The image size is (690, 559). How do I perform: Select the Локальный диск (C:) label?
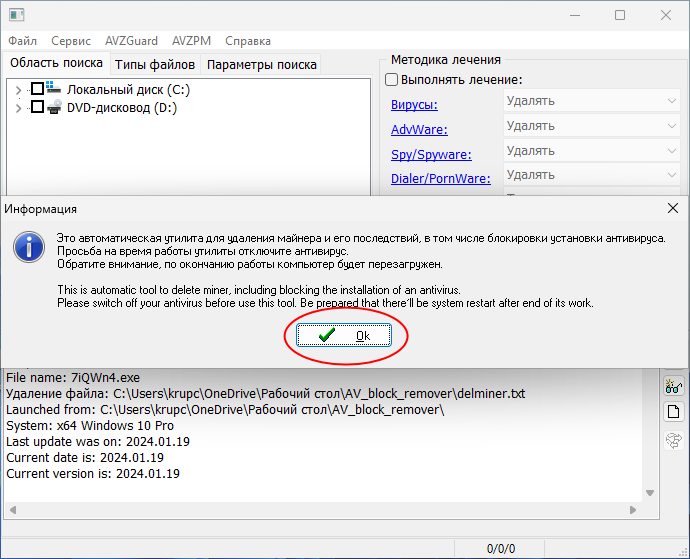click(128, 90)
